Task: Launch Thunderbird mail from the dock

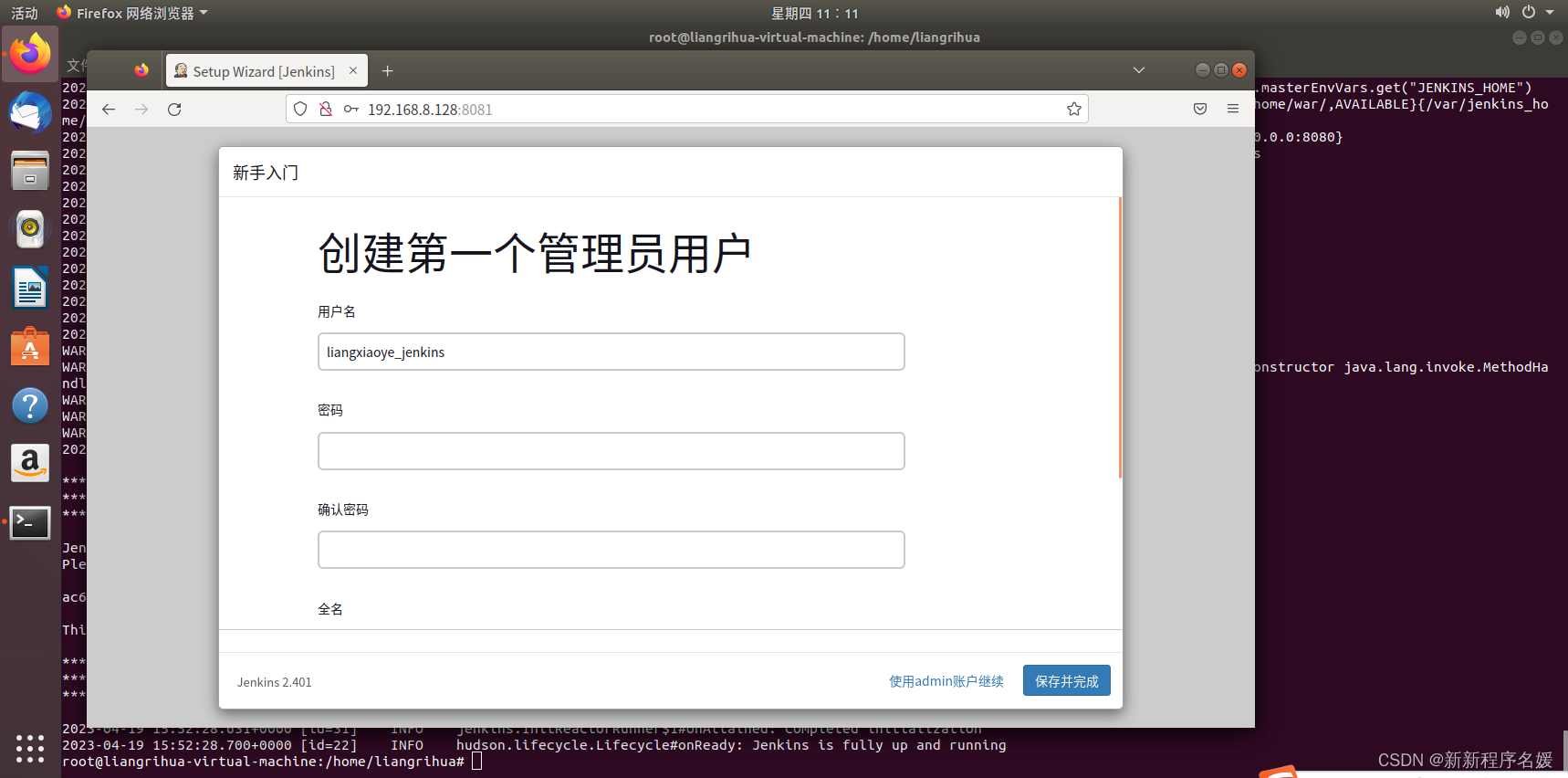Action: click(30, 112)
